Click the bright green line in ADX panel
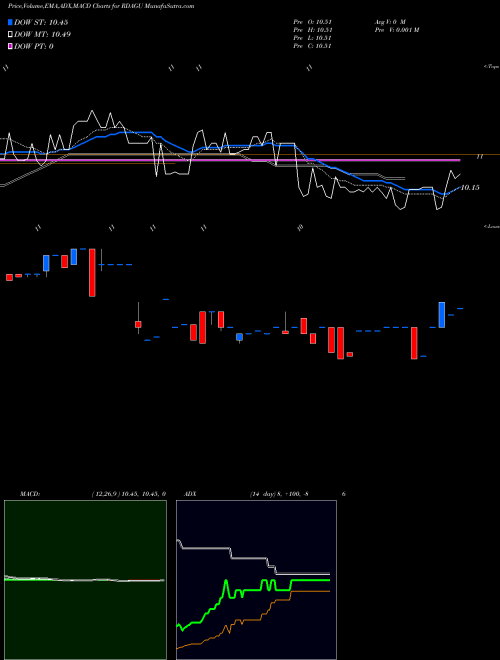 [x=253, y=590]
